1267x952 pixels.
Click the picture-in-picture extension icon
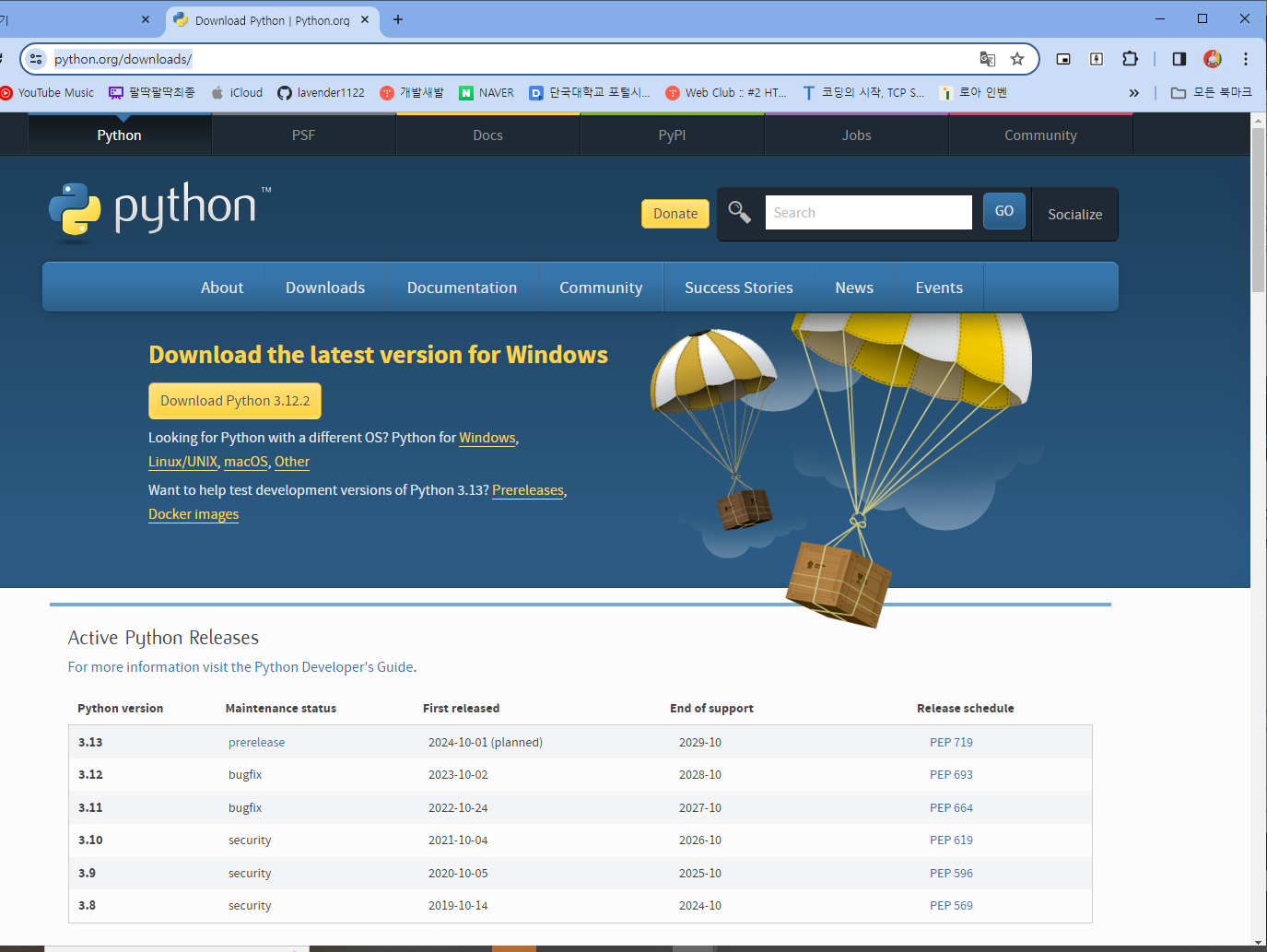tap(1063, 59)
